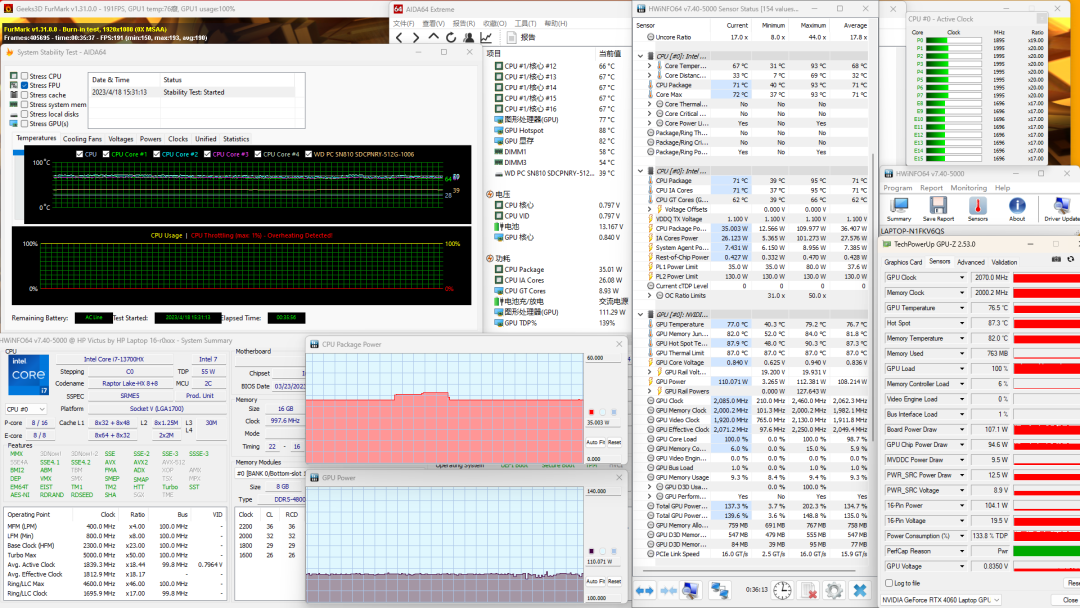This screenshot has height=608, width=1080.
Task: Switch to the Cooling Fans tab
Action: coord(82,139)
